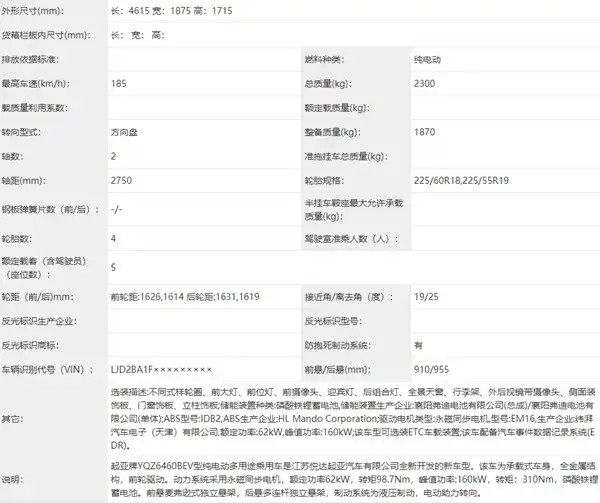The height and width of the screenshot is (503, 600).
Task: Select tire spec 225/60R18,225/55R19
Action: click(461, 180)
